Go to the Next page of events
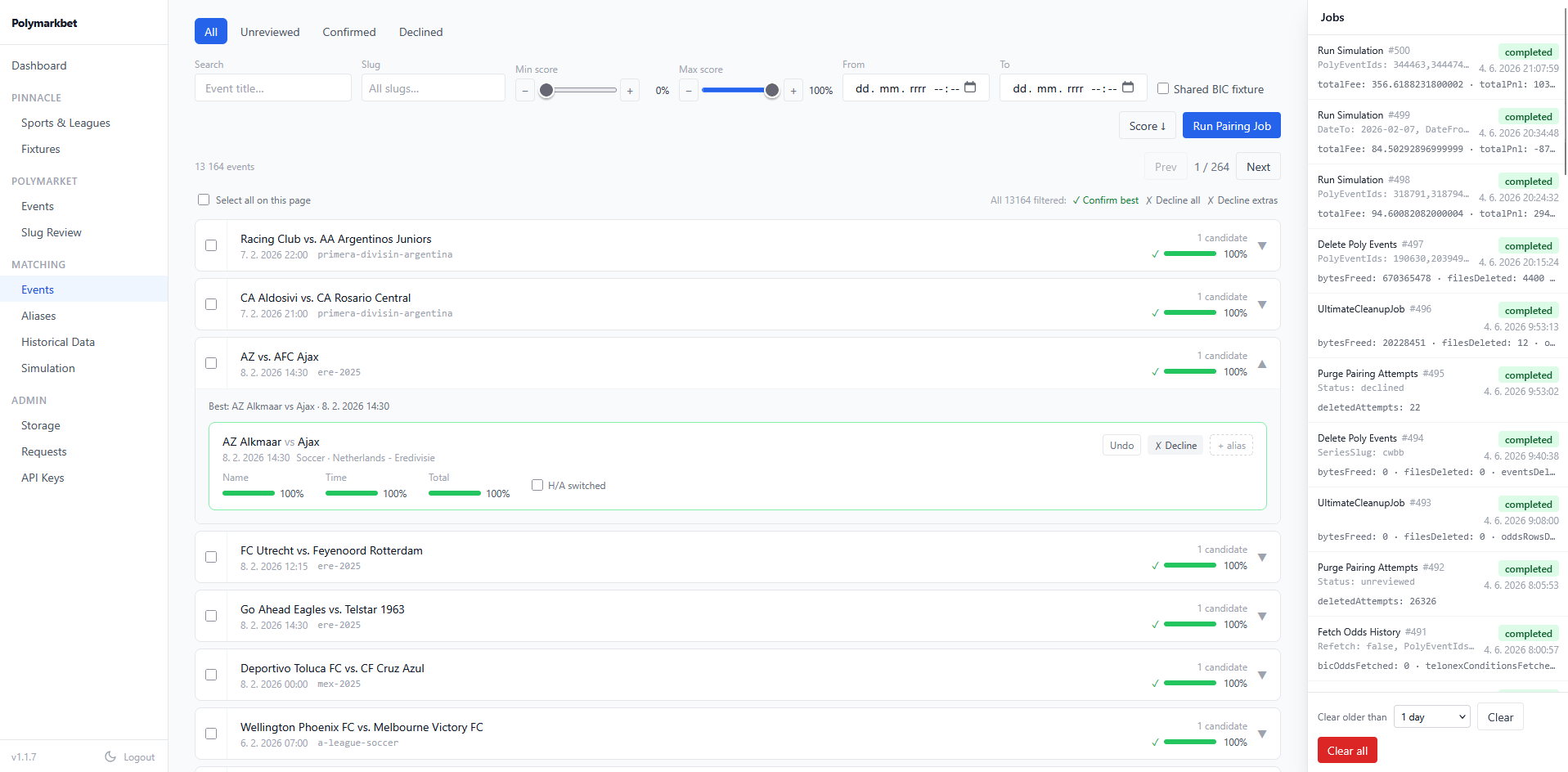This screenshot has height=772, width=1568. tap(1258, 167)
